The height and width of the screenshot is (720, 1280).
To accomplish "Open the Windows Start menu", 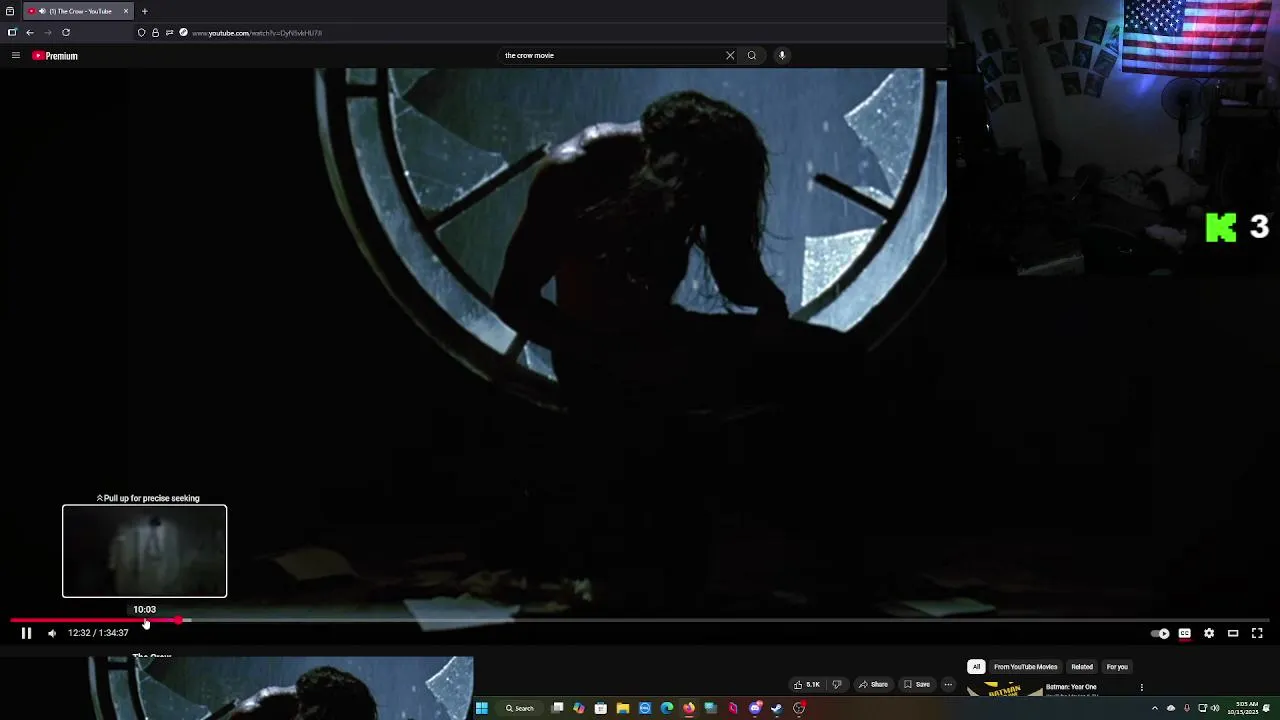I will click(481, 708).
